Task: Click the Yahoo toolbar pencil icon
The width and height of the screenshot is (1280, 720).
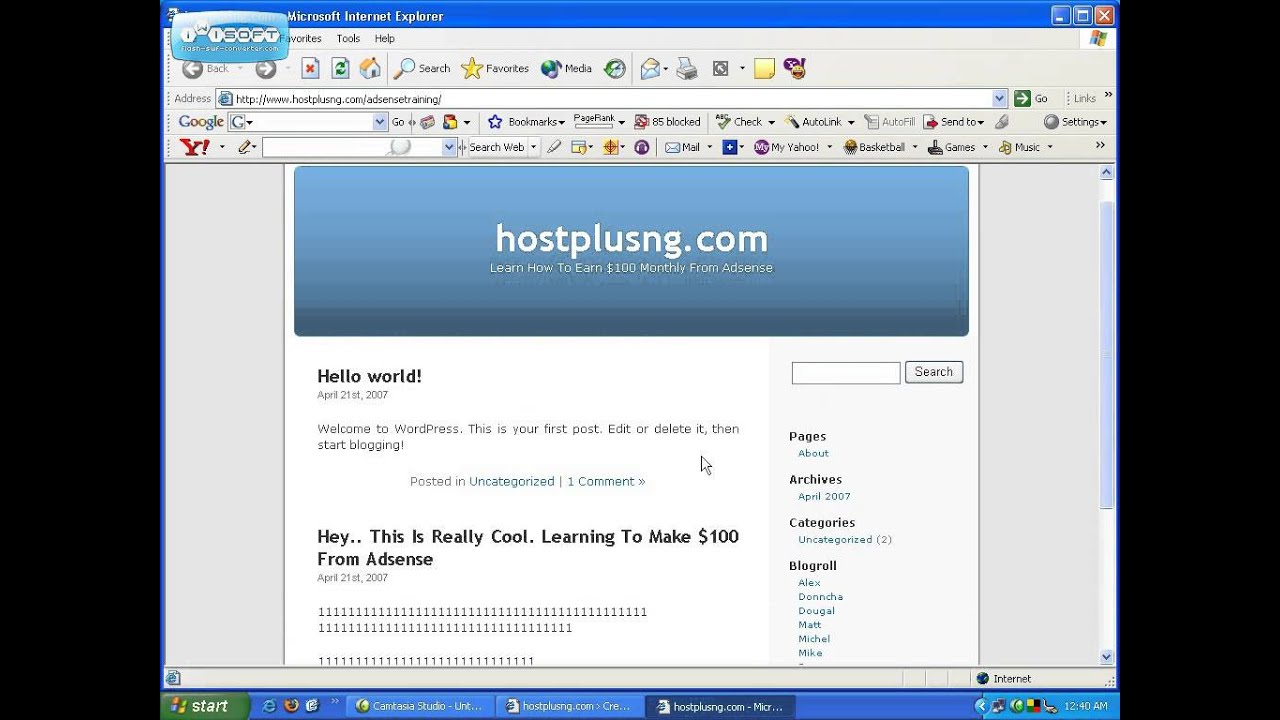Action: point(244,147)
